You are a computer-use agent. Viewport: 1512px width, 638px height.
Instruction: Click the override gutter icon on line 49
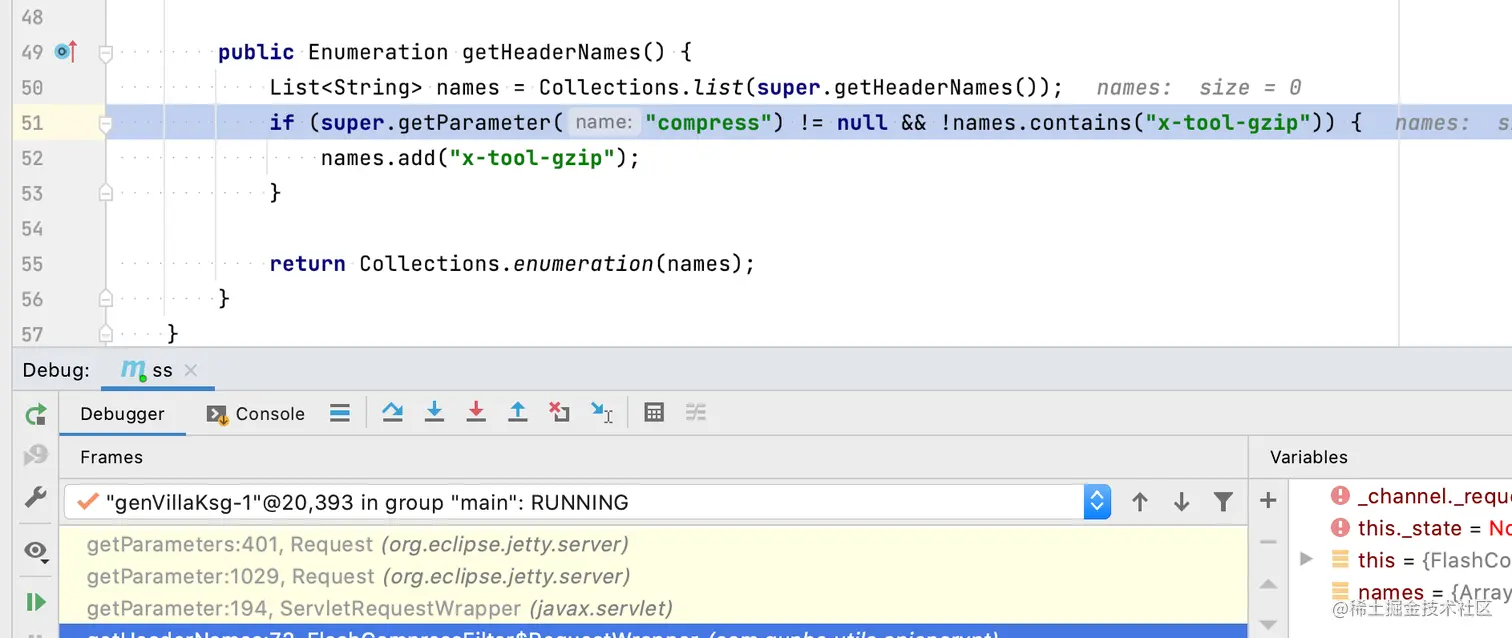point(66,51)
